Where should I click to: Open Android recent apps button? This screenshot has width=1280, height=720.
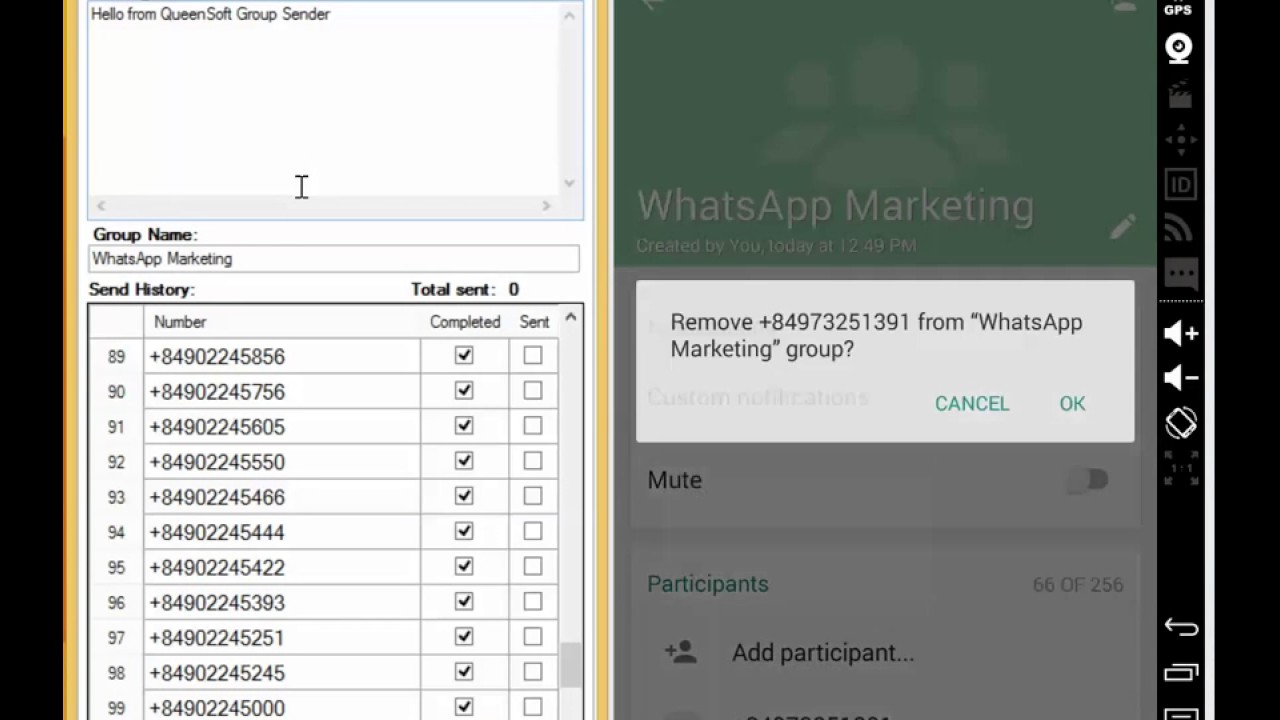[x=1181, y=671]
